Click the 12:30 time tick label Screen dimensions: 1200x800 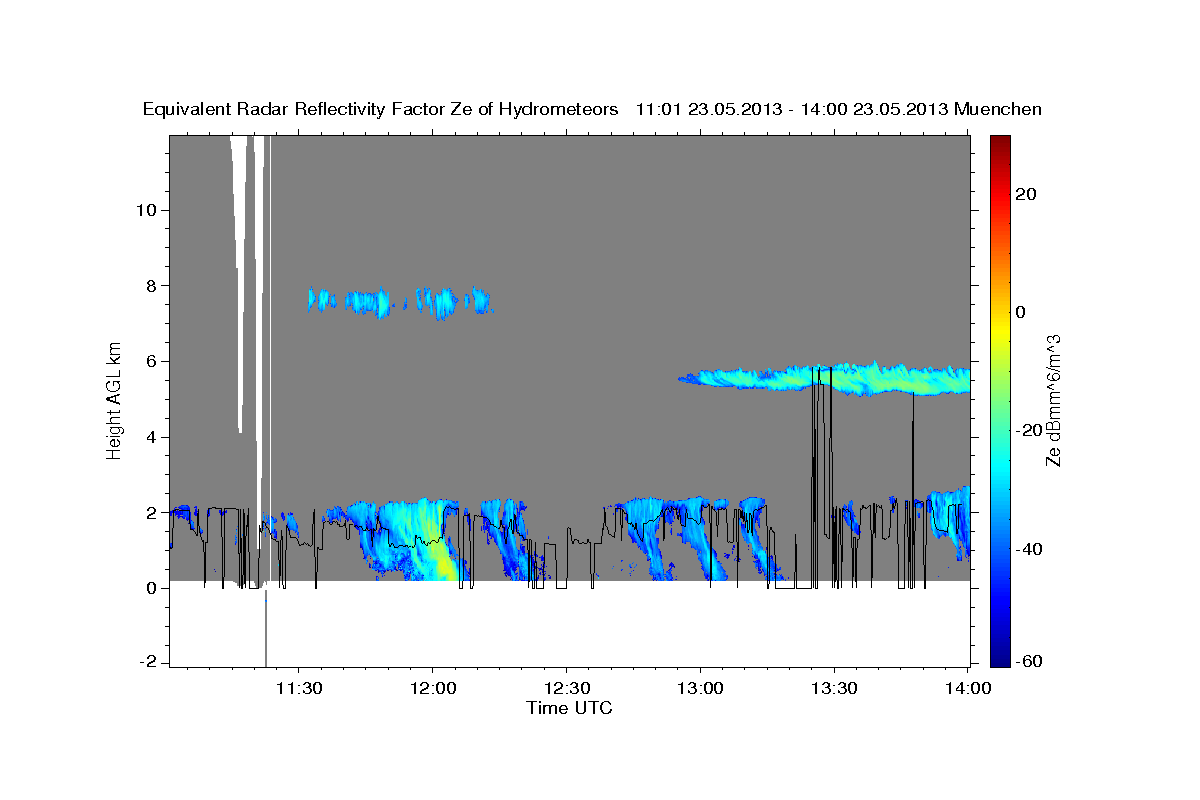click(x=566, y=688)
